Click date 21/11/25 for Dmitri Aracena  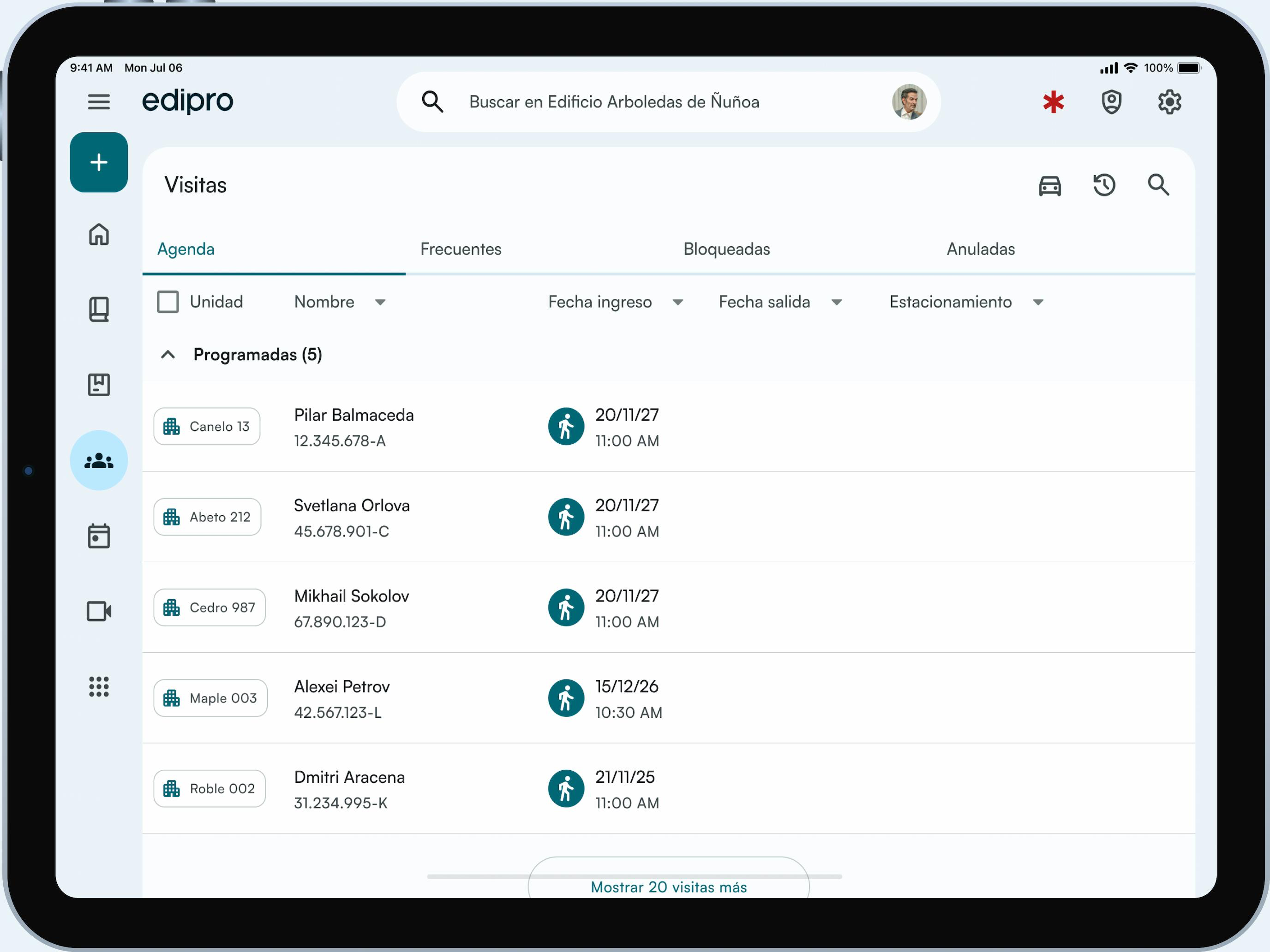[x=625, y=777]
